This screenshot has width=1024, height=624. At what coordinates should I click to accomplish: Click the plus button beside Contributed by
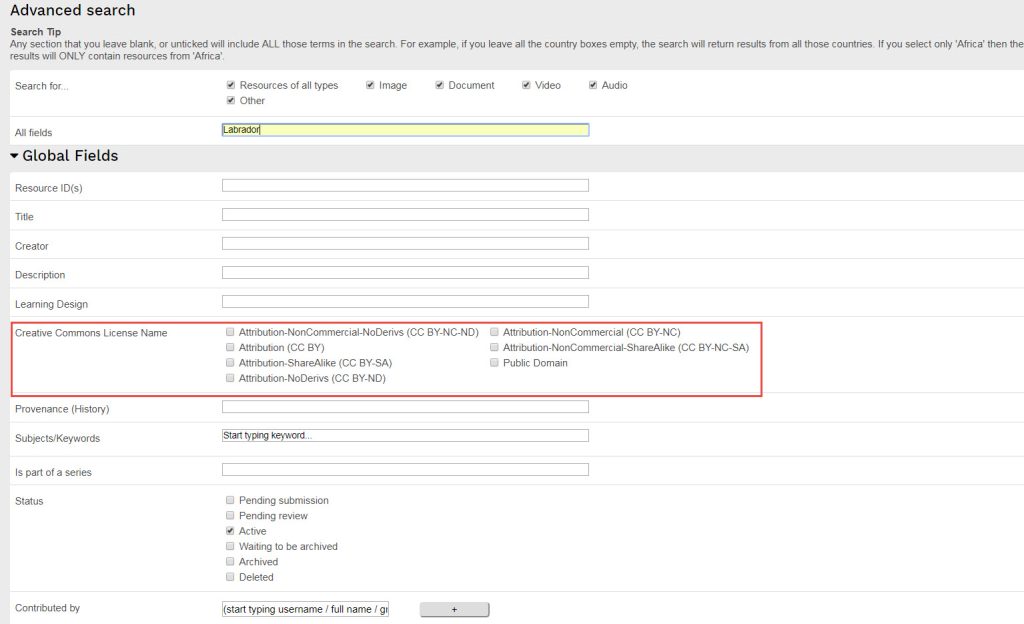[455, 609]
